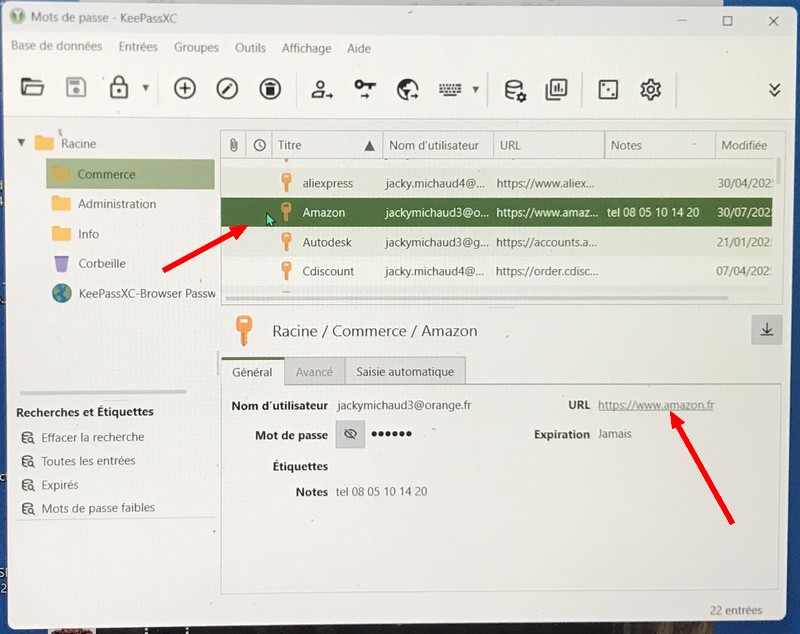The width and height of the screenshot is (800, 634).
Task: Click the add new entry plus icon
Action: click(185, 89)
